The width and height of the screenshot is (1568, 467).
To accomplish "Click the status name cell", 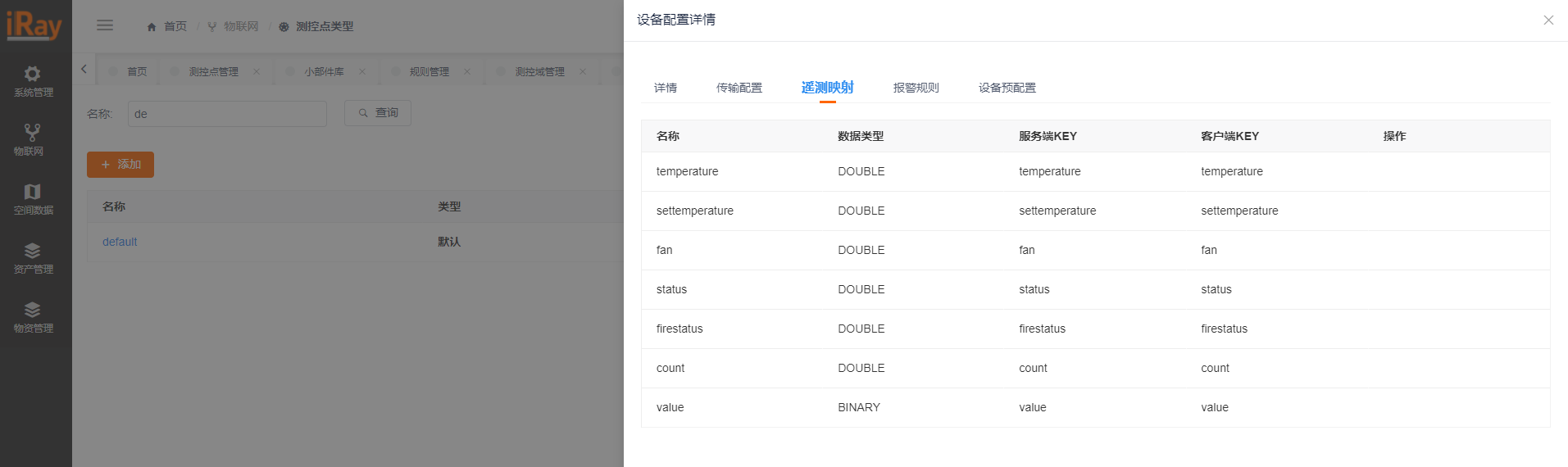I will point(671,289).
